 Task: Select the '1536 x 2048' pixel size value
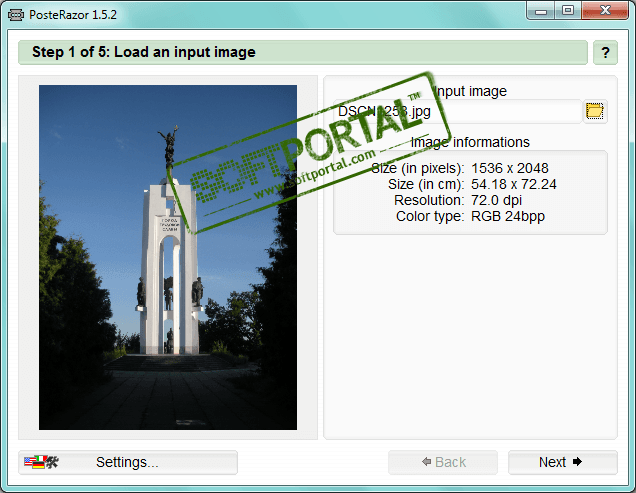coord(509,168)
